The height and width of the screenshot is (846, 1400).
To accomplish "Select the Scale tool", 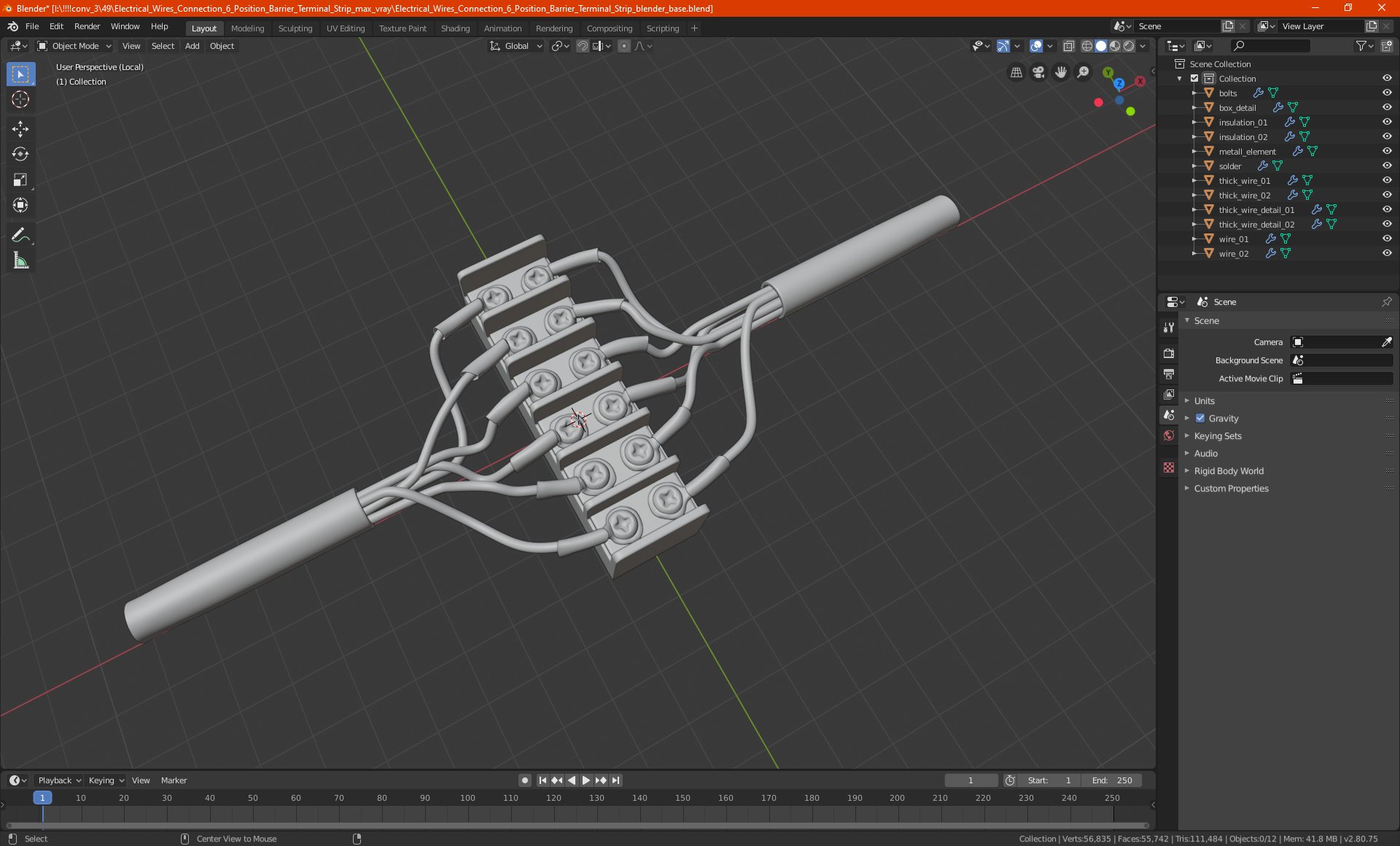I will point(20,180).
